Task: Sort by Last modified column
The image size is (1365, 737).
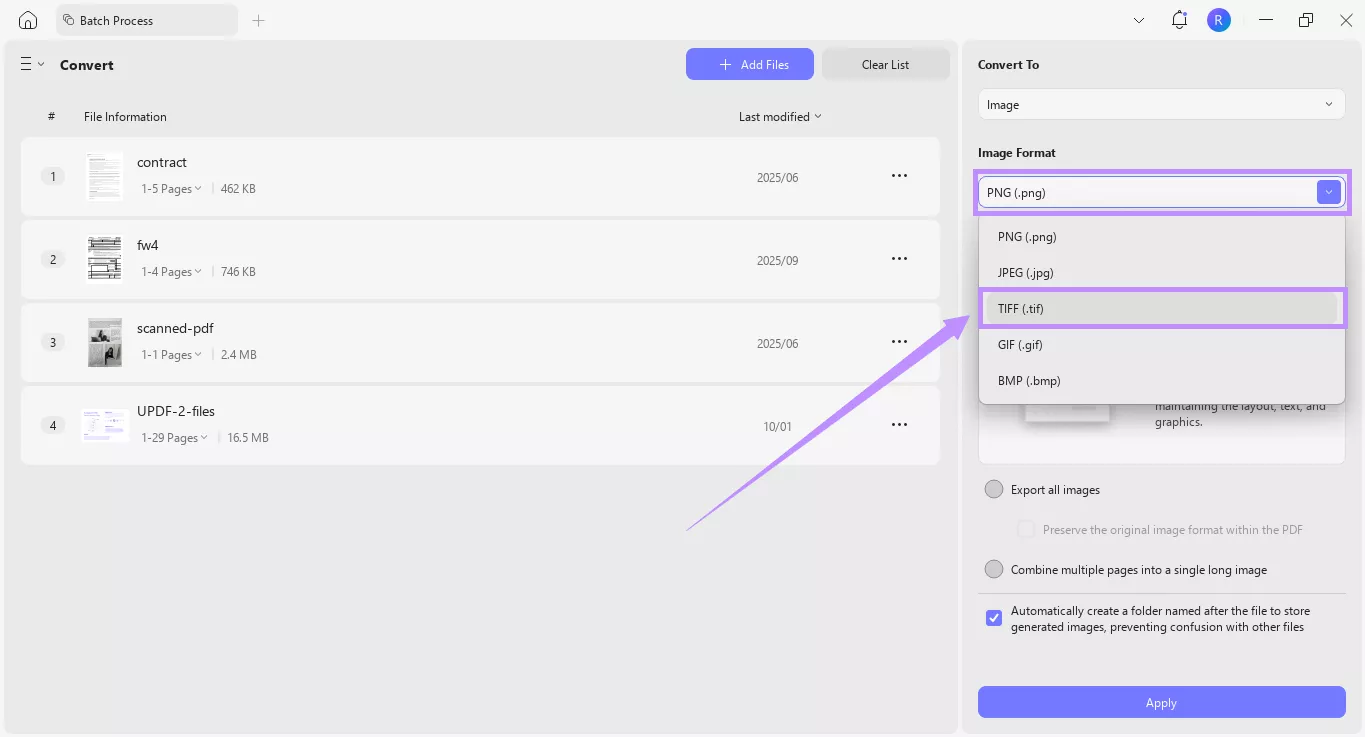Action: point(780,117)
